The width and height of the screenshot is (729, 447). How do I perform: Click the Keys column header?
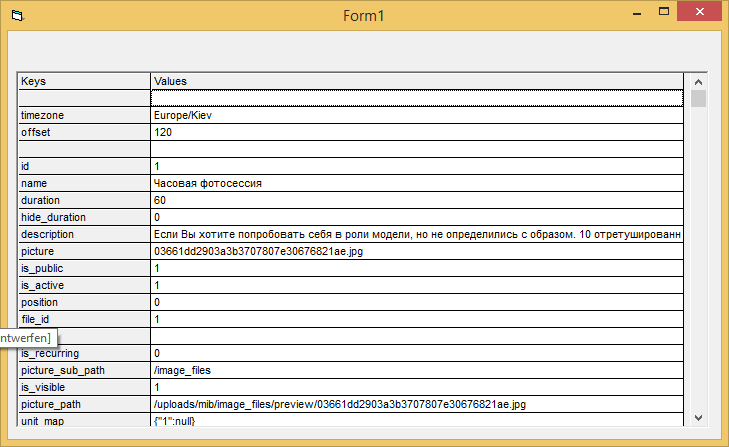click(x=84, y=81)
